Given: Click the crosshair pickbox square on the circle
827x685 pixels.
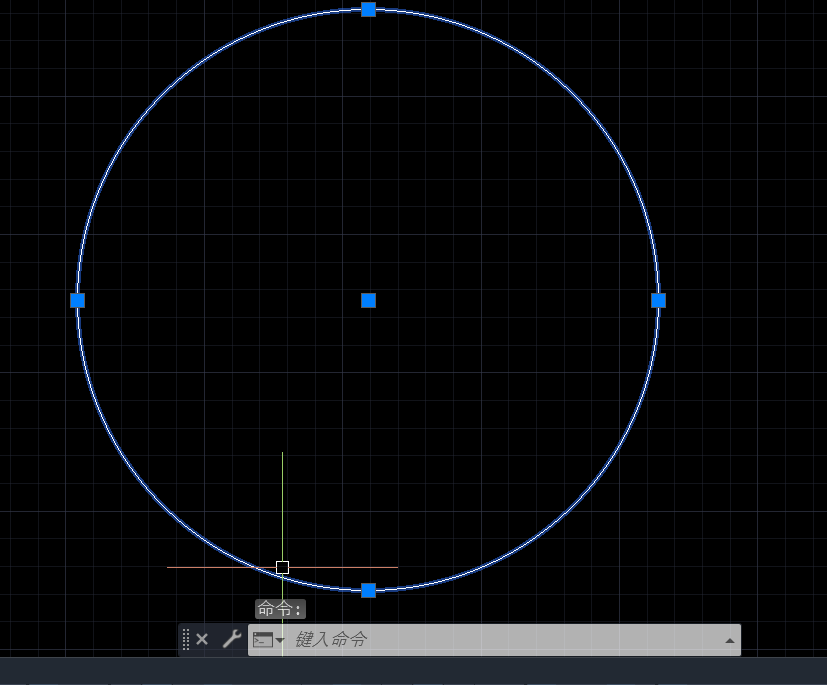Looking at the screenshot, I should pos(282,567).
